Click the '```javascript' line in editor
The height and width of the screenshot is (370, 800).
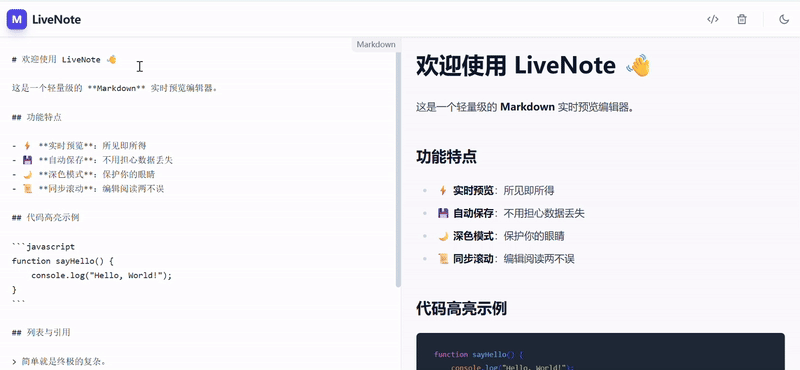point(43,246)
